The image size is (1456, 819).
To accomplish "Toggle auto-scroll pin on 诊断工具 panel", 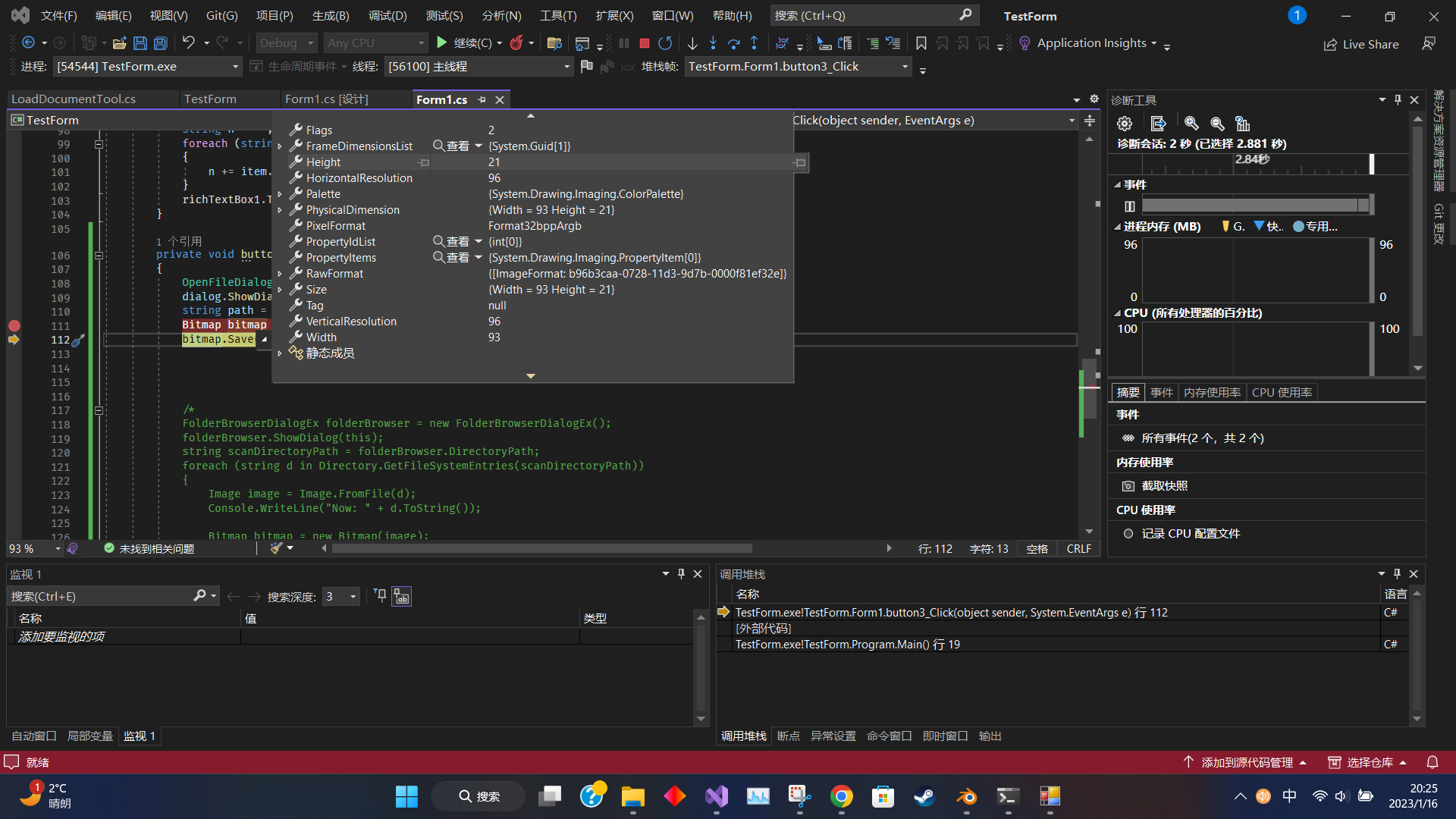I will [x=1396, y=99].
